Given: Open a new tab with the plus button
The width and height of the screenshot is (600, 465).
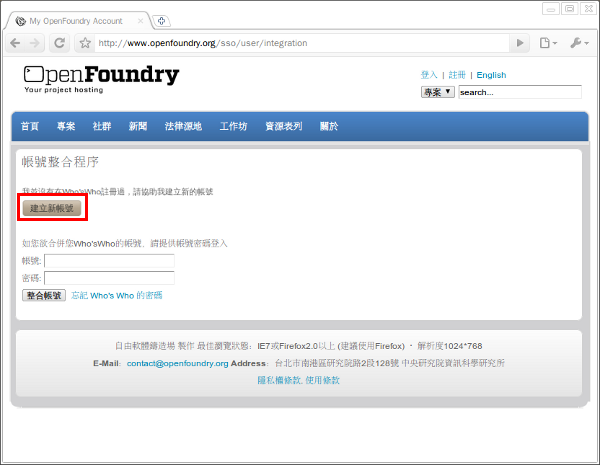Looking at the screenshot, I should [161, 21].
